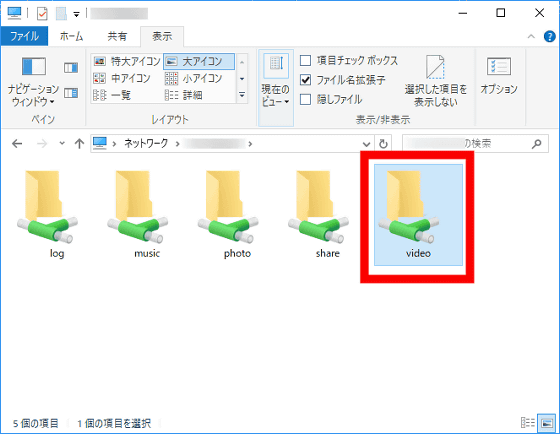The height and width of the screenshot is (434, 560).
Task: Expand chevron before ネットワーク in address bar
Action: click(114, 144)
